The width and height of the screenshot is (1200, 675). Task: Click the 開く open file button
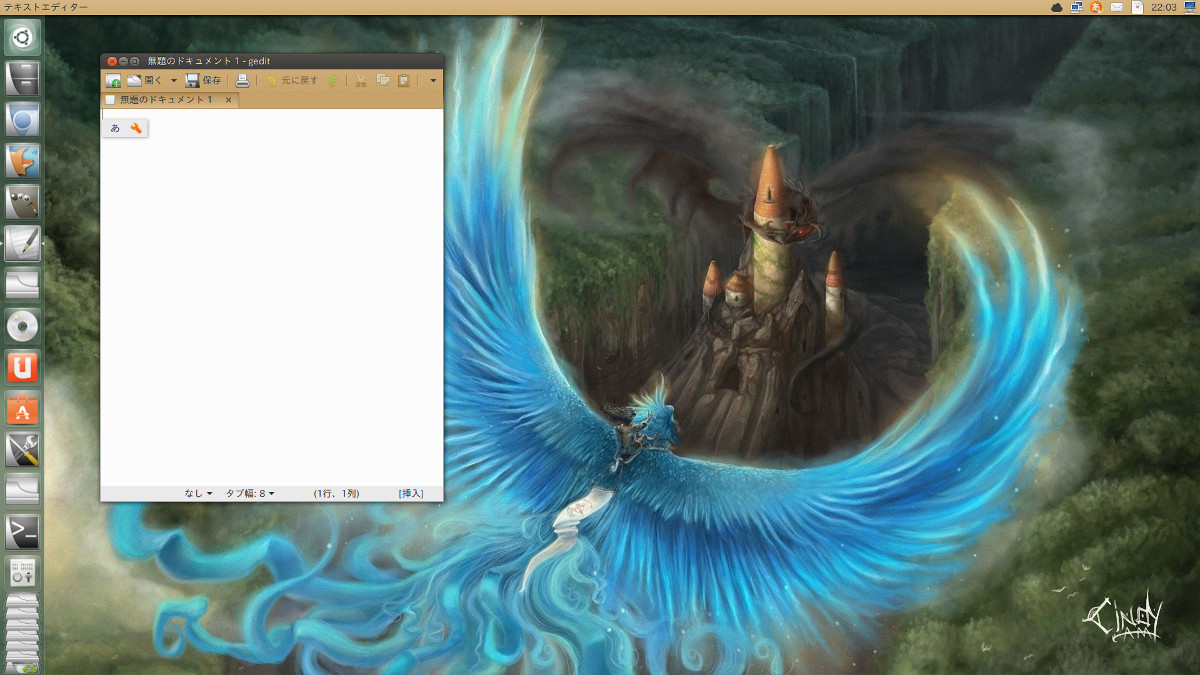pyautogui.click(x=144, y=80)
